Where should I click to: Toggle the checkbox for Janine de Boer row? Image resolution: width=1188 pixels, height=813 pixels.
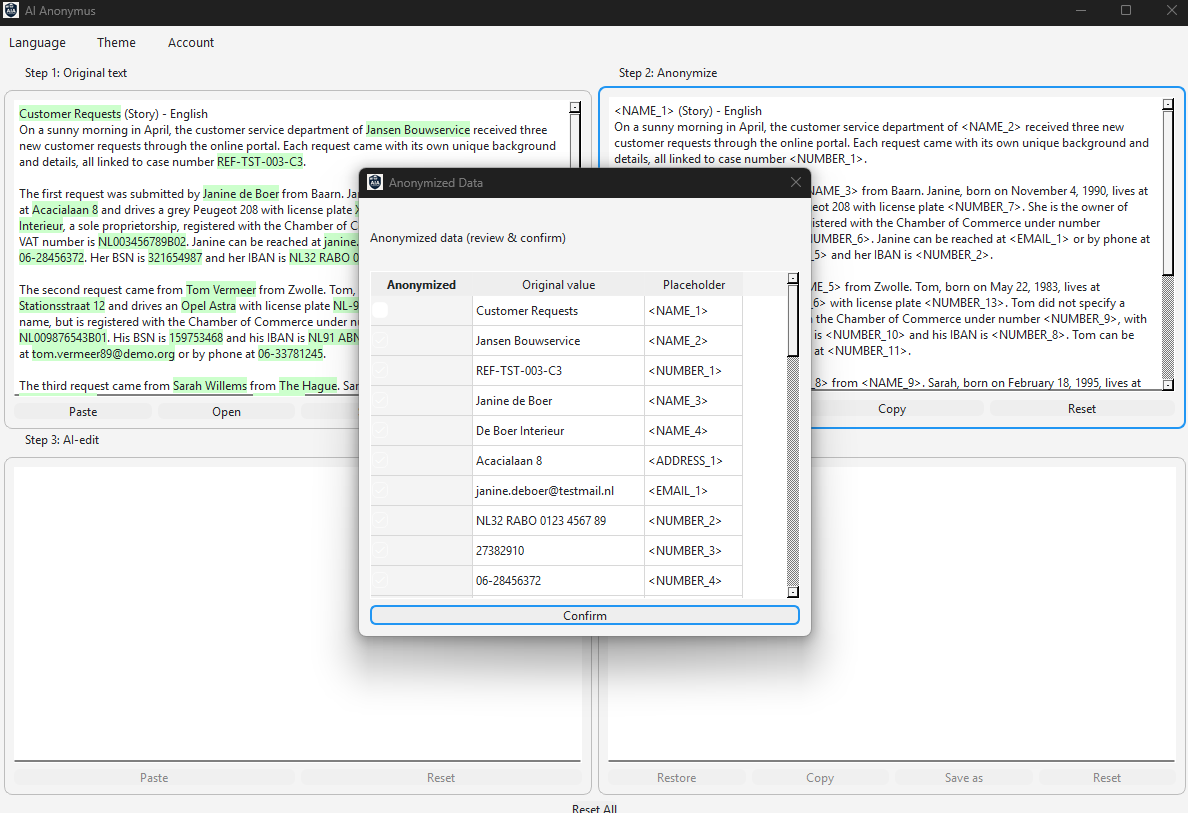pyautogui.click(x=380, y=400)
